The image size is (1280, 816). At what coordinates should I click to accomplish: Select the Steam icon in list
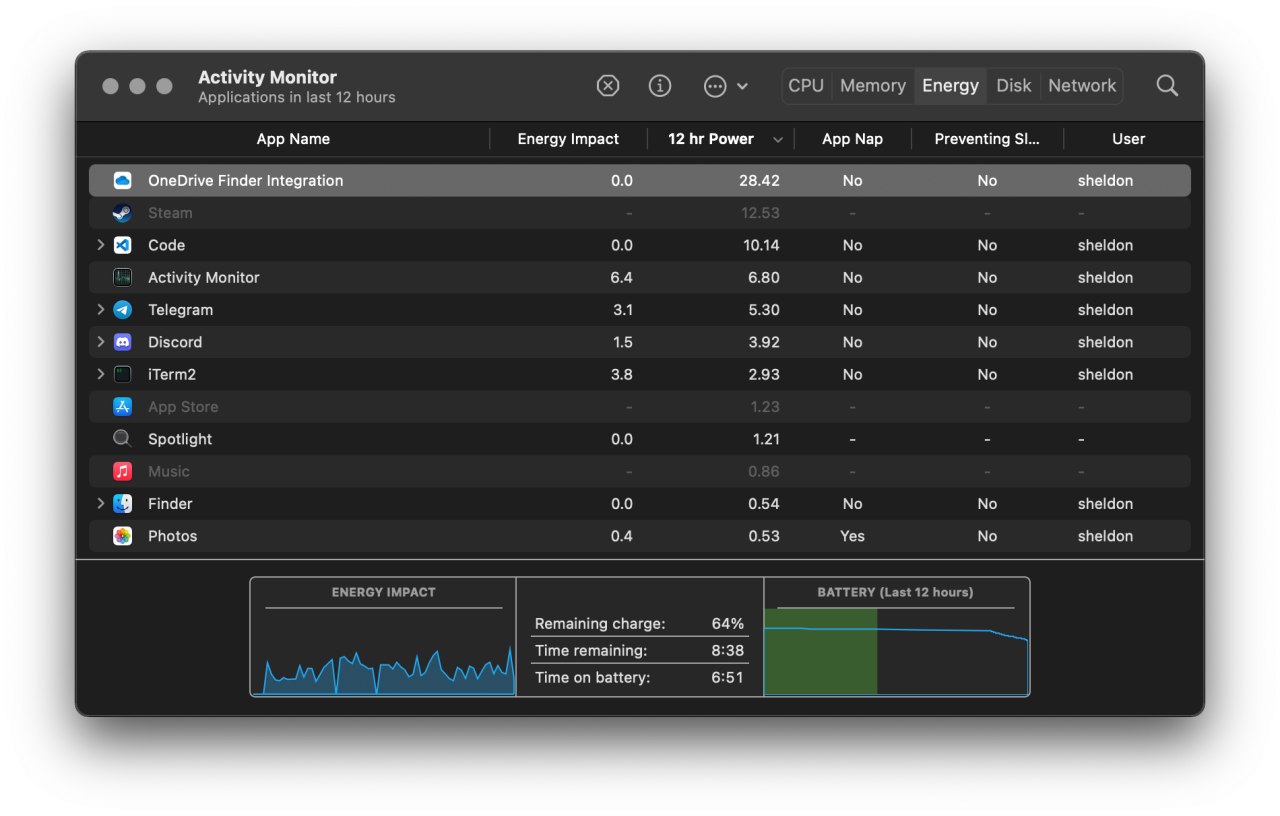tap(122, 213)
